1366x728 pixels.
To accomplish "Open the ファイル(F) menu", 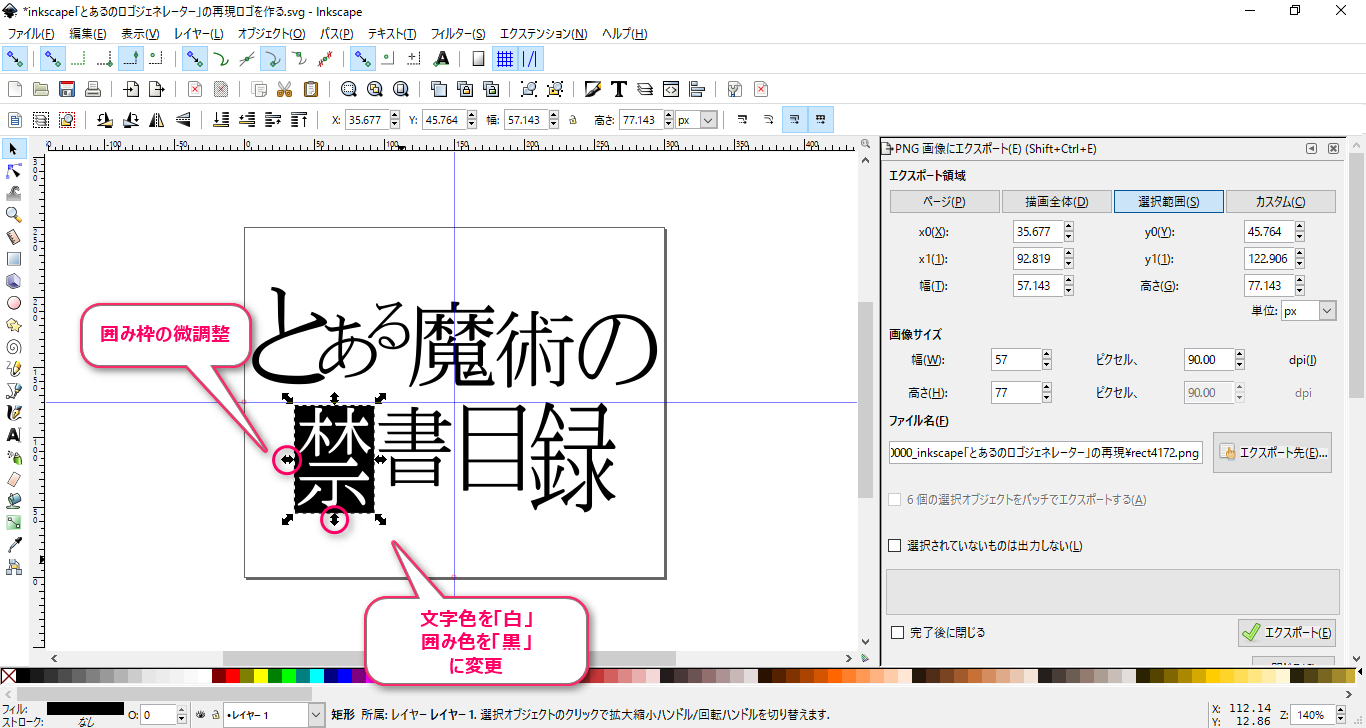I will 30,34.
